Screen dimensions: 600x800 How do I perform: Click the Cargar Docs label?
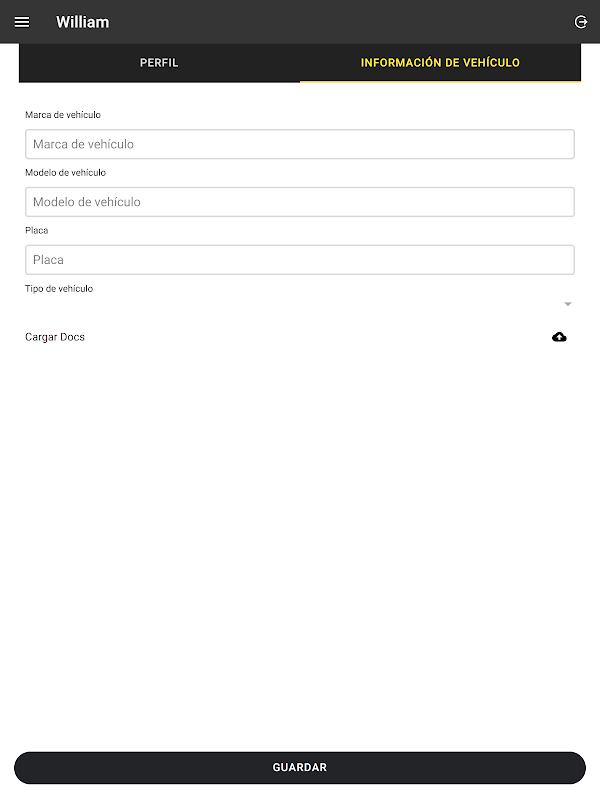pos(55,337)
